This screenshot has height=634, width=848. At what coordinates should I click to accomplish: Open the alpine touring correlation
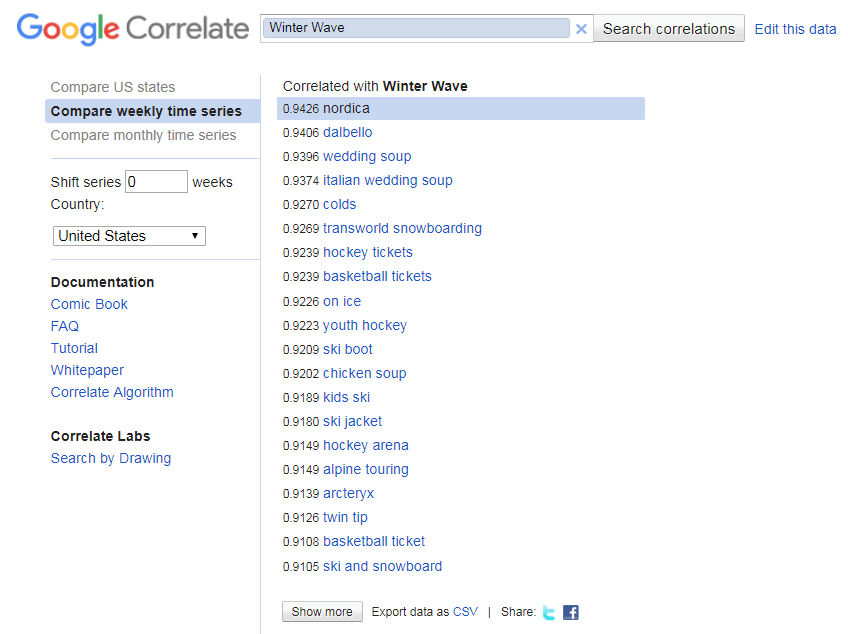[x=366, y=470]
